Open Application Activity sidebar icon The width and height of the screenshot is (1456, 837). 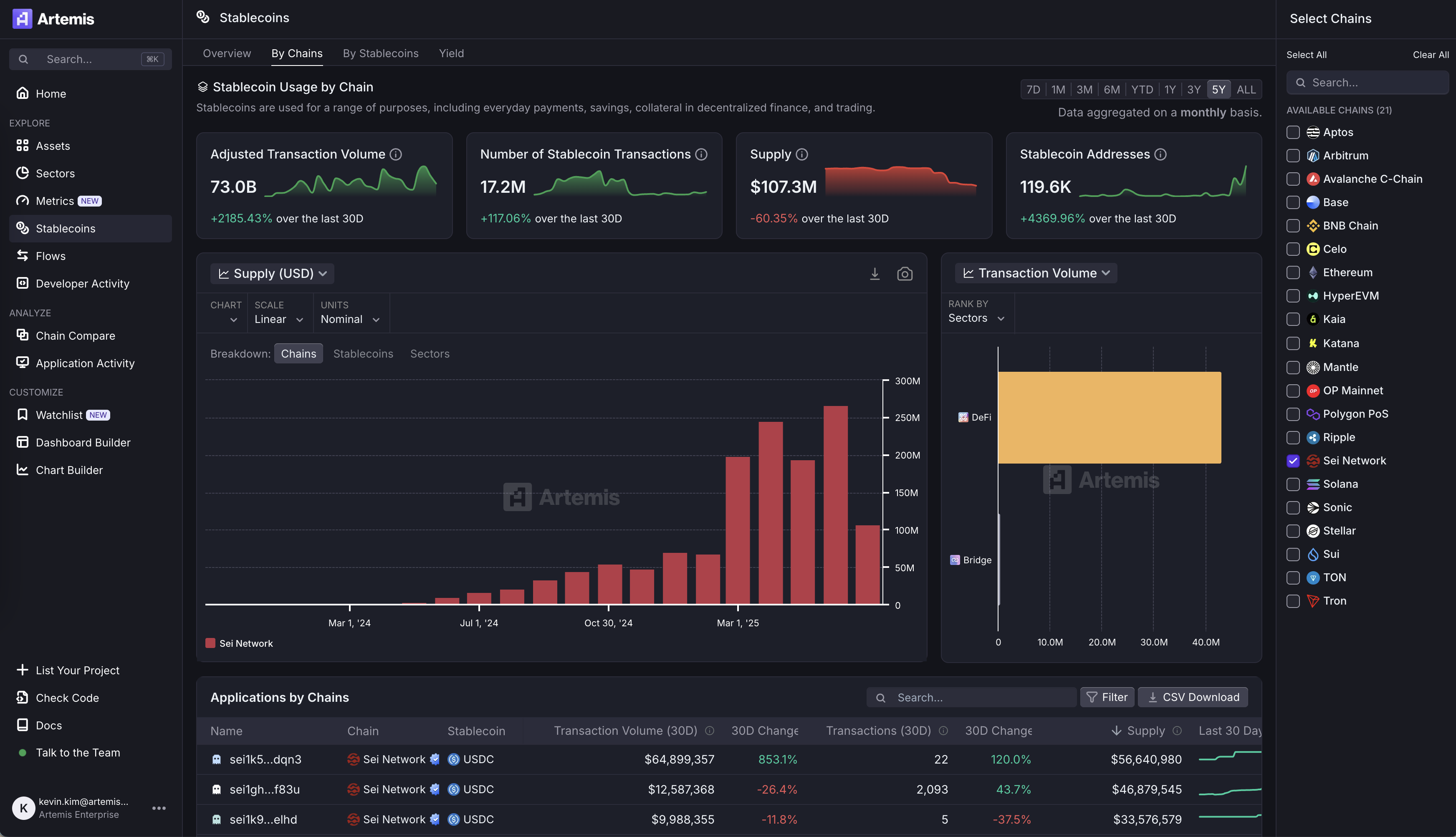point(23,363)
